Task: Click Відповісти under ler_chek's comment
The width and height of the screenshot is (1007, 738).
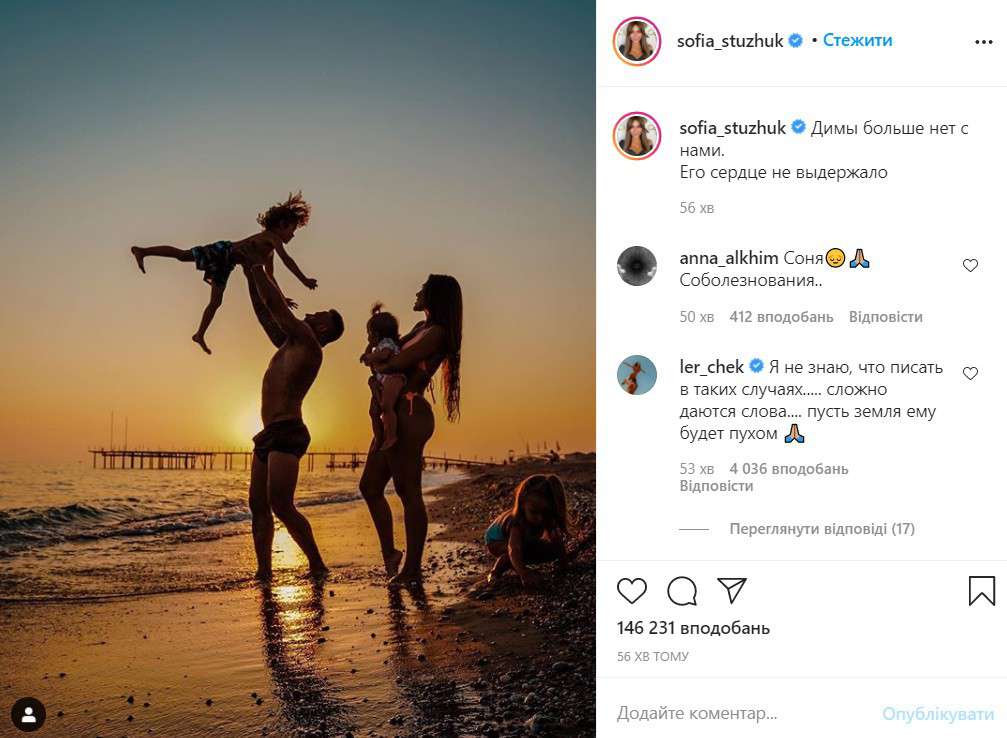Action: 713,485
